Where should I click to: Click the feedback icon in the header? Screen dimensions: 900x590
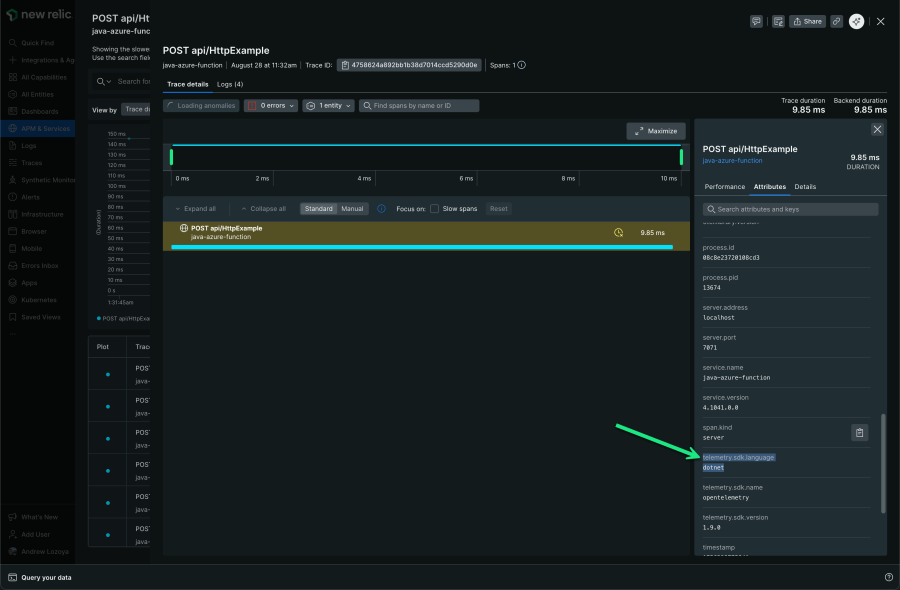pos(757,21)
